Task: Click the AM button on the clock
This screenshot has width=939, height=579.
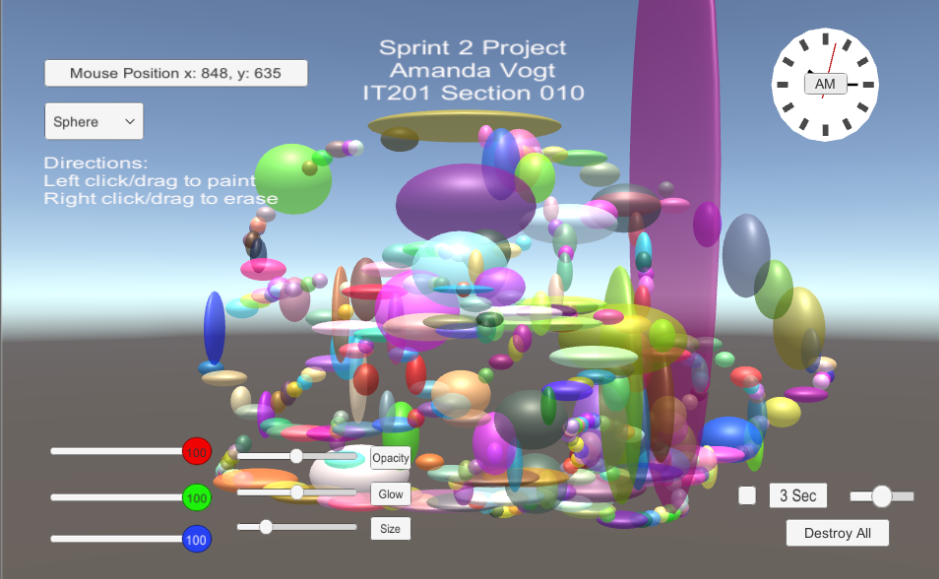Action: pos(825,84)
